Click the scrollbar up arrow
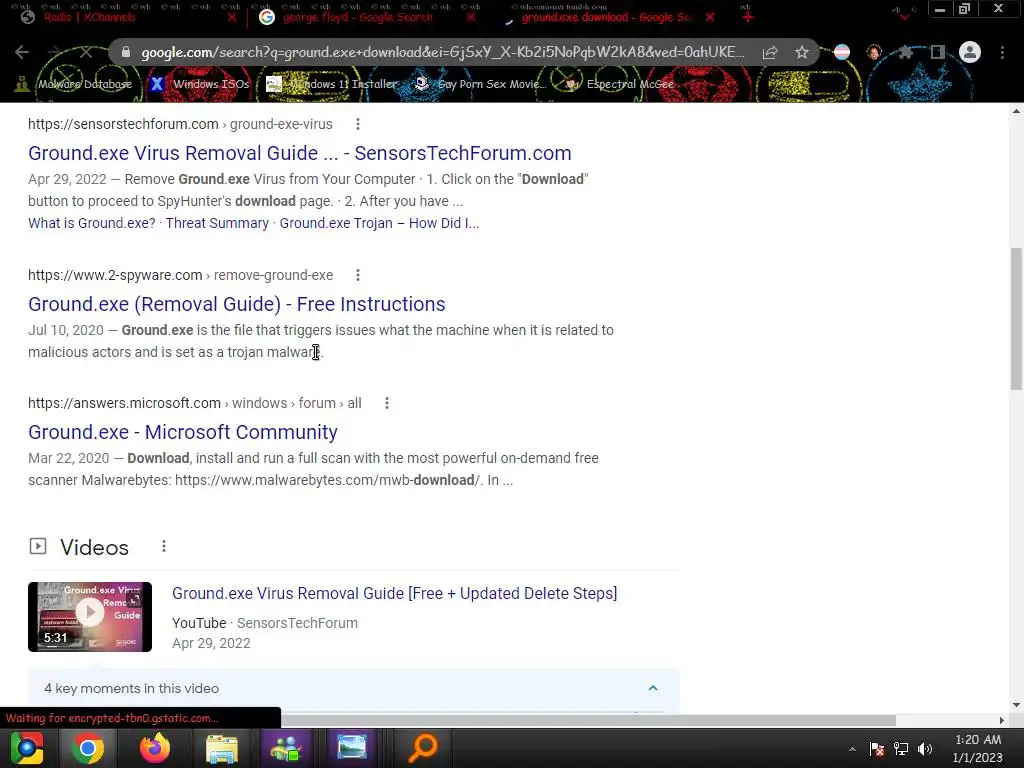The width and height of the screenshot is (1024, 768). tap(1016, 110)
